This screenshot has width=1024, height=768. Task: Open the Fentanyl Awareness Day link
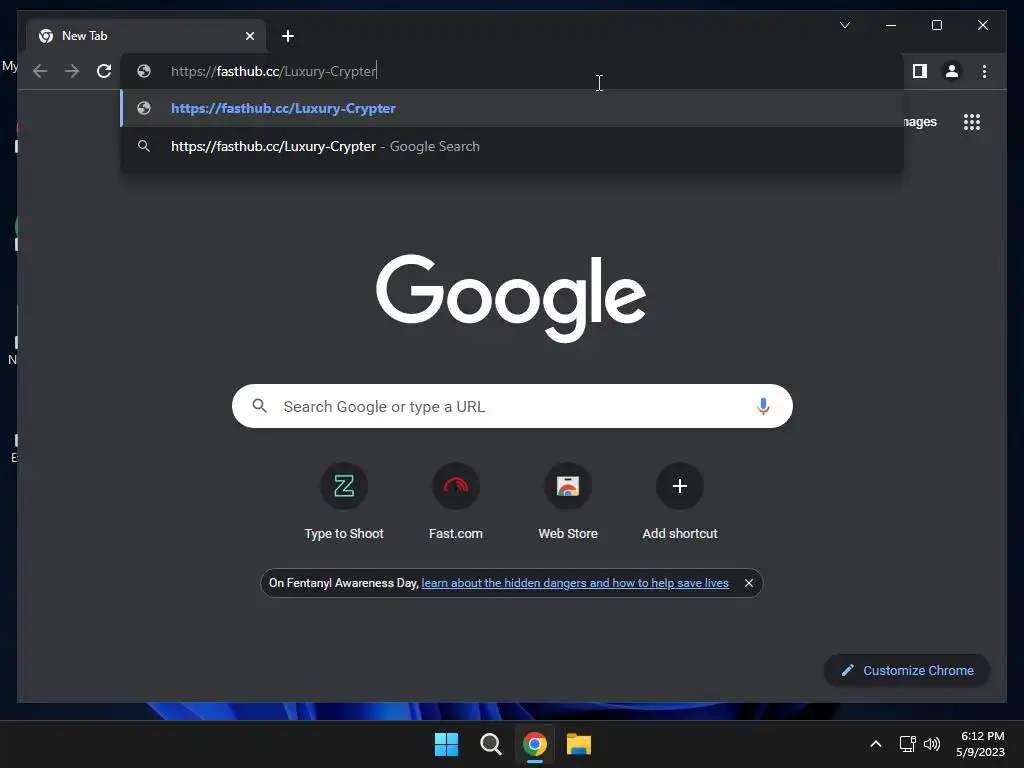575,583
